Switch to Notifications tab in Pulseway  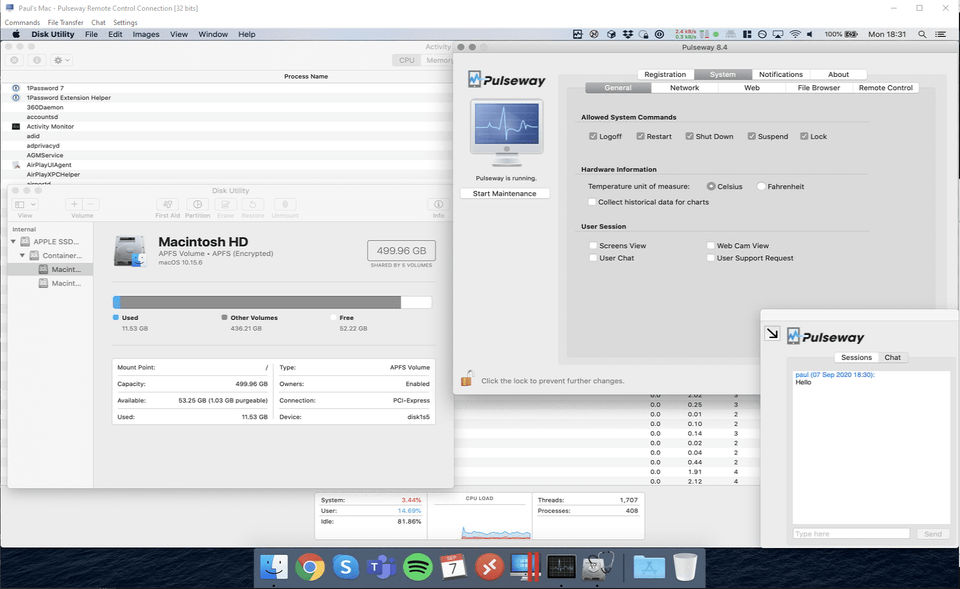click(781, 74)
